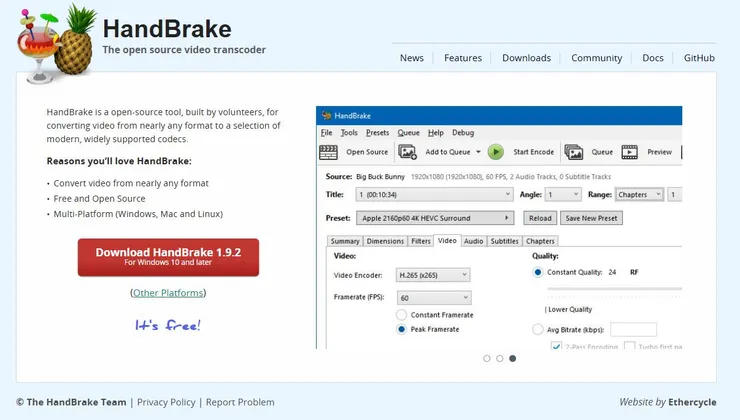The image size is (740, 420).
Task: Open the Presets menu
Action: click(378, 133)
